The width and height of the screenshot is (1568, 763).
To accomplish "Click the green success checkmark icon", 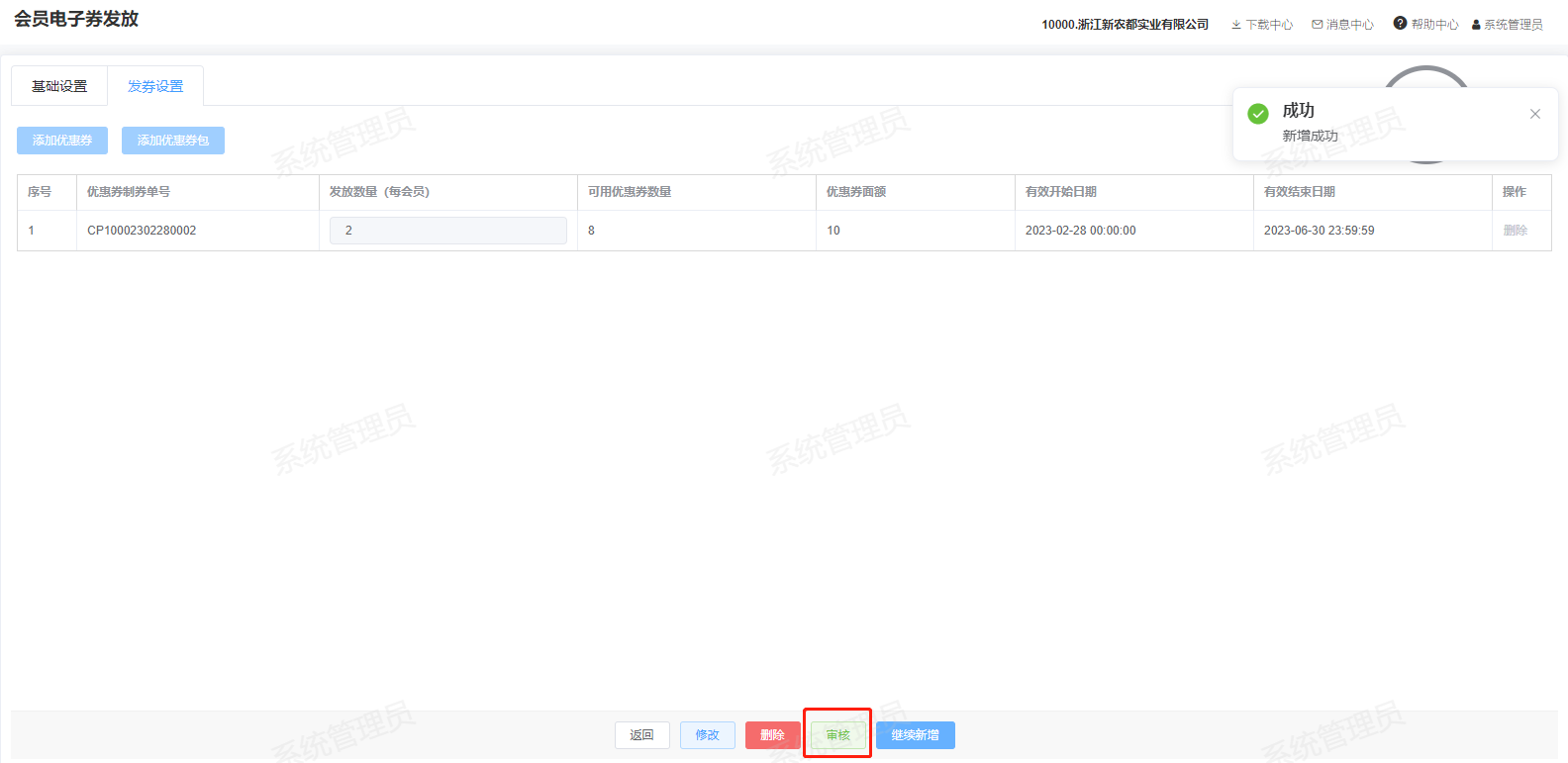I will tap(1258, 114).
